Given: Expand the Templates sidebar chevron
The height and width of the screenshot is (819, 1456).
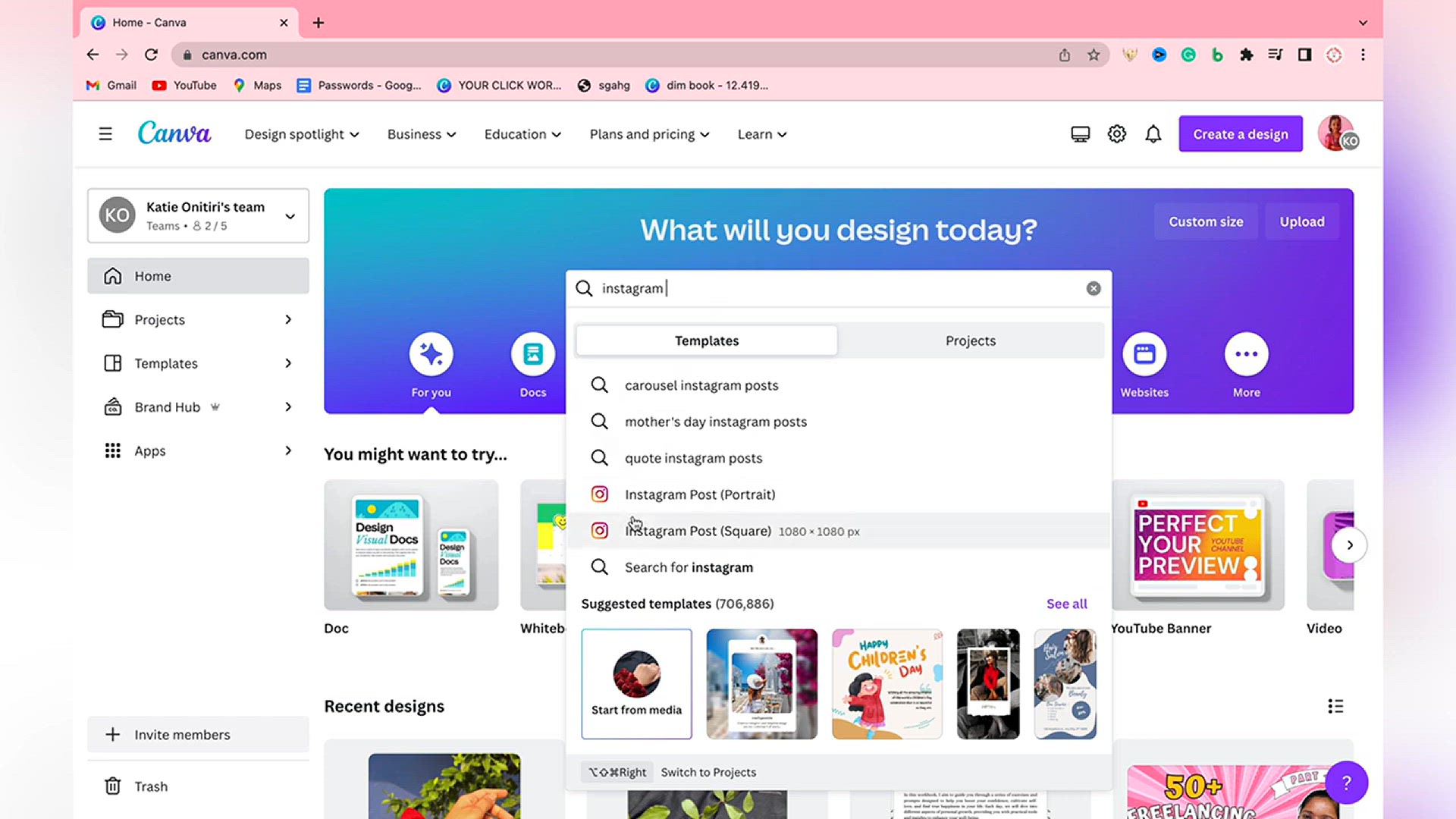Looking at the screenshot, I should (288, 363).
